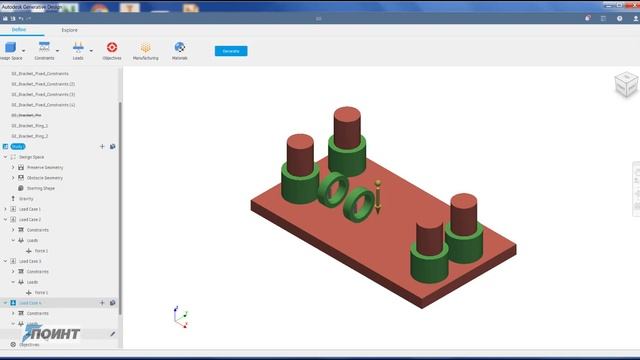Screen dimensions: 640x360
Task: Open the Loads dropdown arrow in the ribbon
Action: click(x=91, y=51)
